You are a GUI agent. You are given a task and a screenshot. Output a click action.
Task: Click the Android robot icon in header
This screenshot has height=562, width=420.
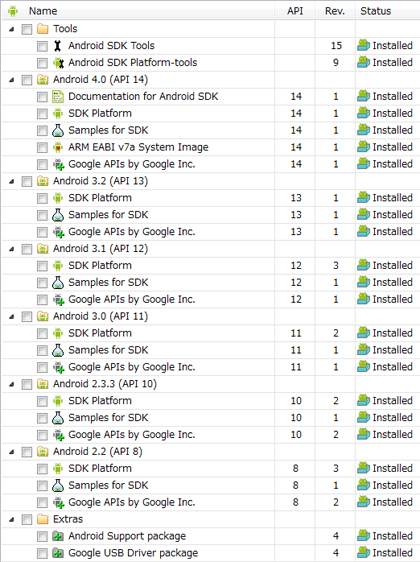[13, 11]
